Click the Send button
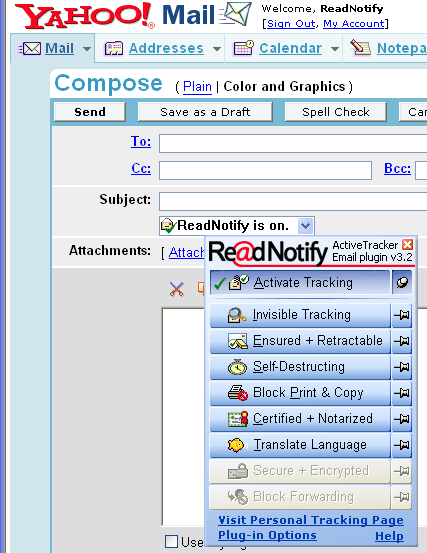427x553 pixels. (x=90, y=112)
